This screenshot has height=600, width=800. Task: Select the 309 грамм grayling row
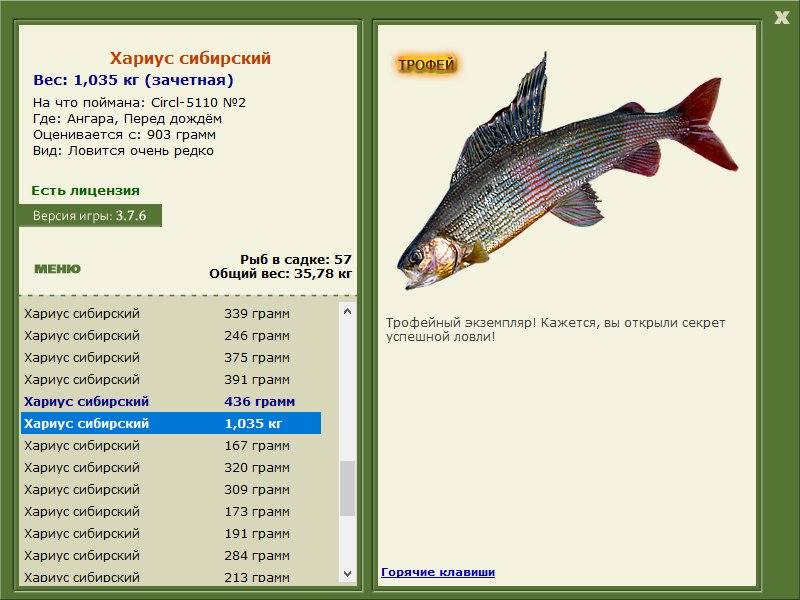(x=171, y=489)
